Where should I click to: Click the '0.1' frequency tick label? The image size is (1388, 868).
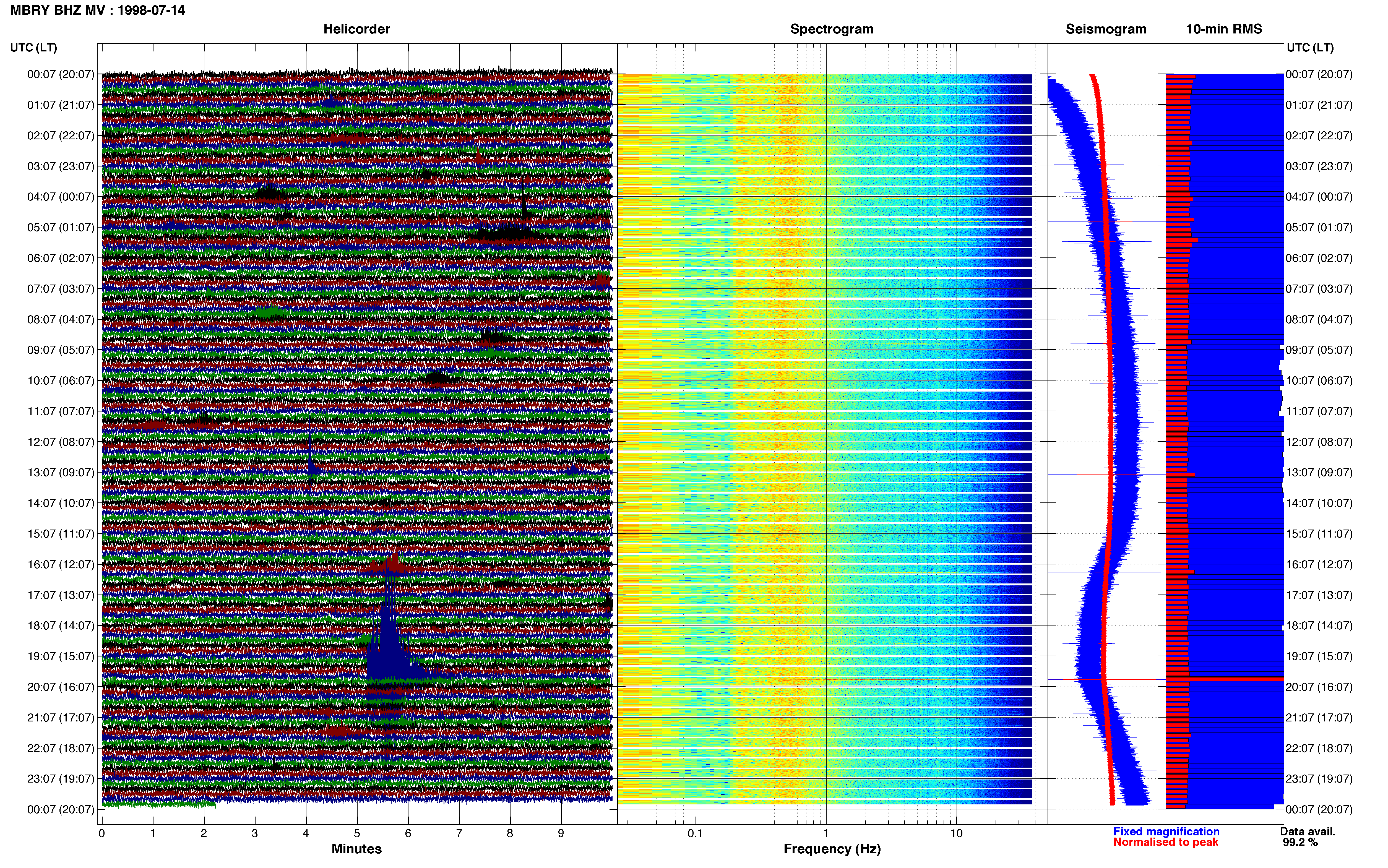tap(695, 833)
